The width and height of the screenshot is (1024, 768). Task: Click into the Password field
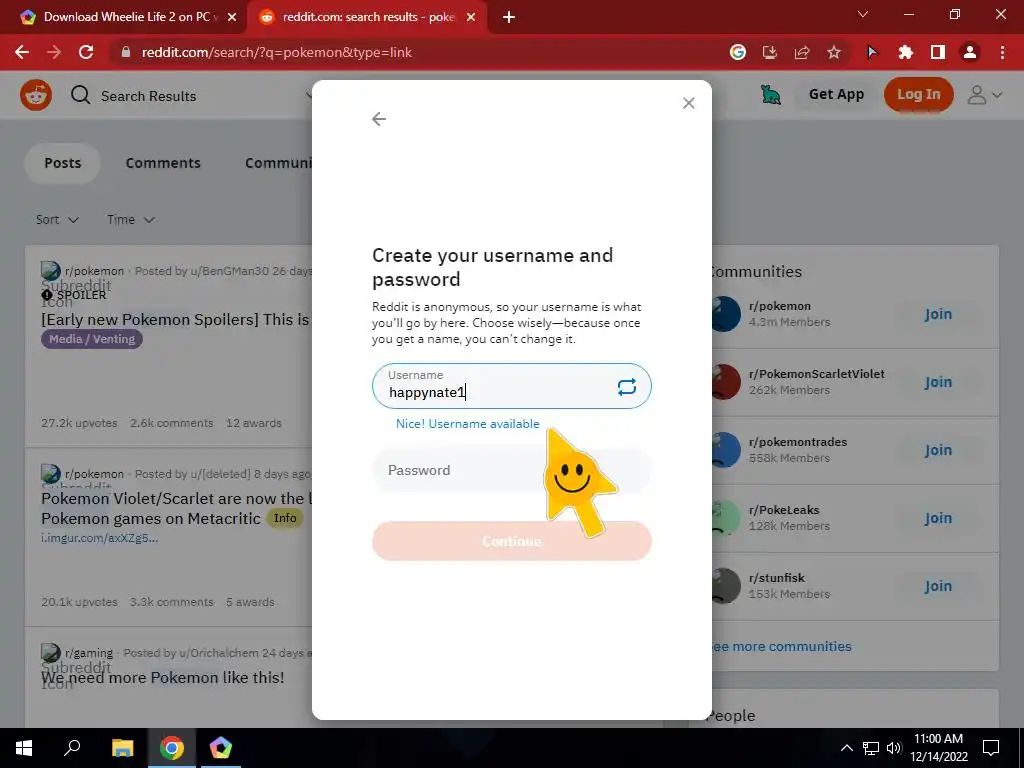click(x=511, y=470)
